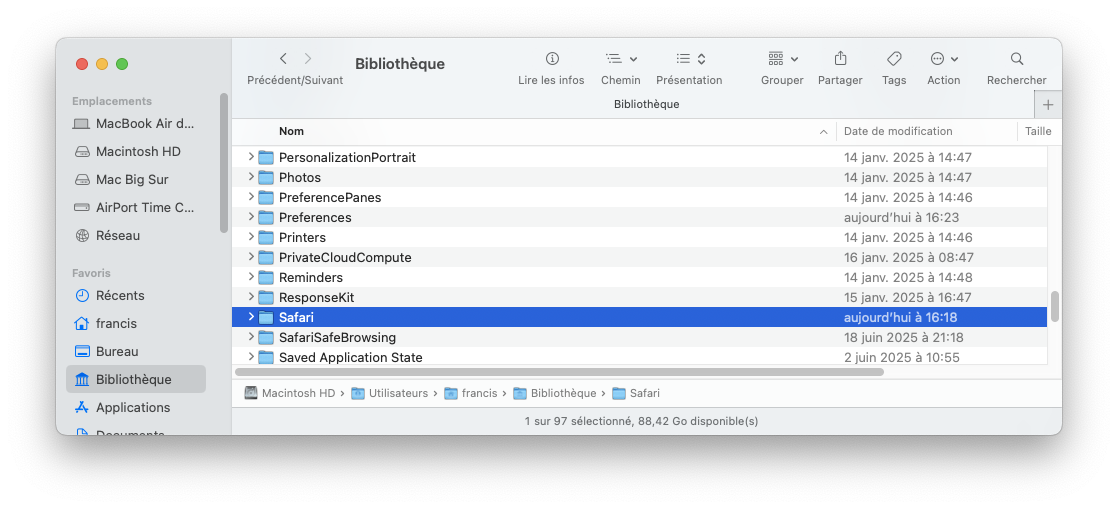Switch view with the Présentation control
This screenshot has width=1118, height=509.
tap(690, 59)
